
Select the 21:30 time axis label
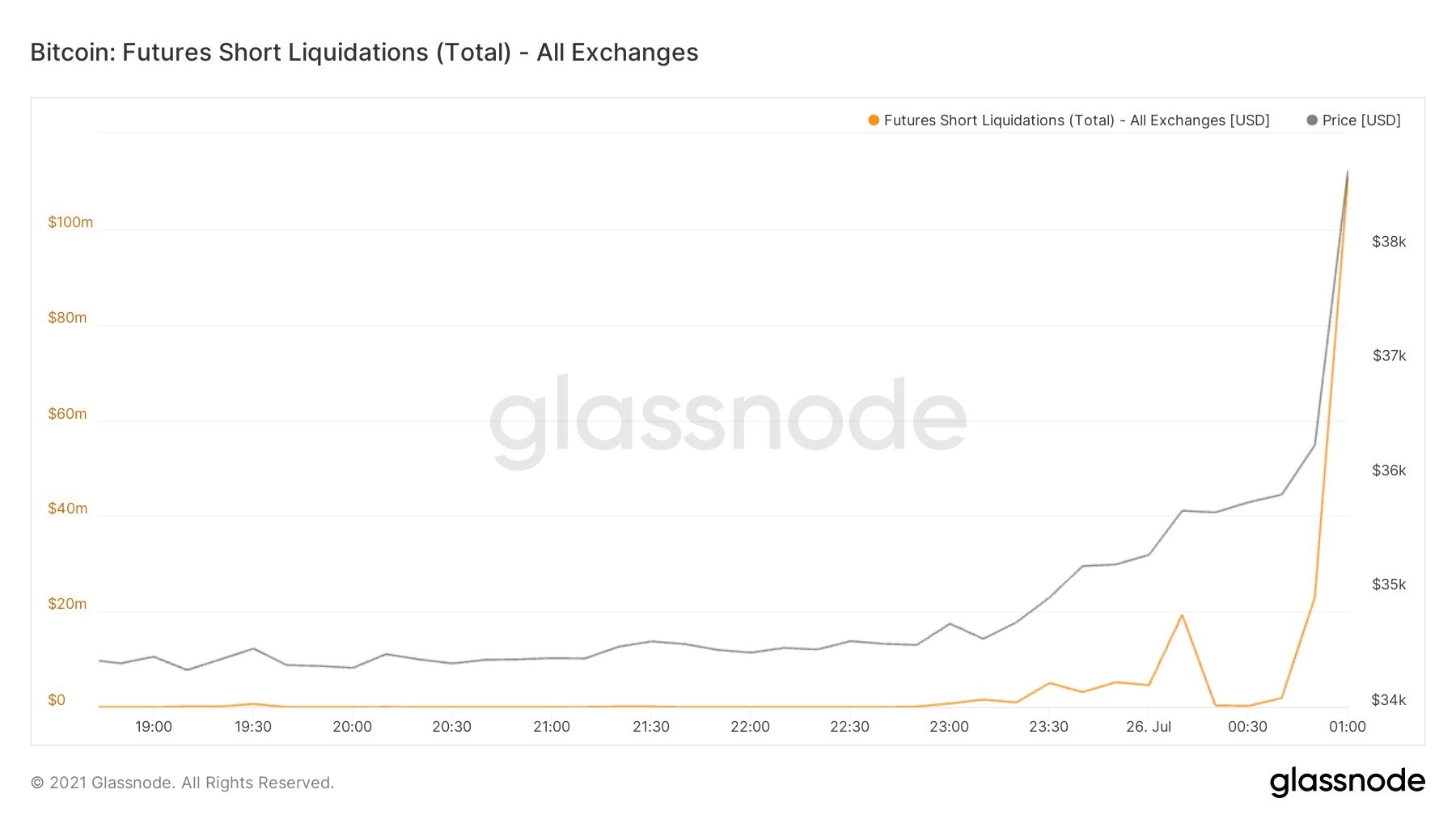[x=651, y=727]
